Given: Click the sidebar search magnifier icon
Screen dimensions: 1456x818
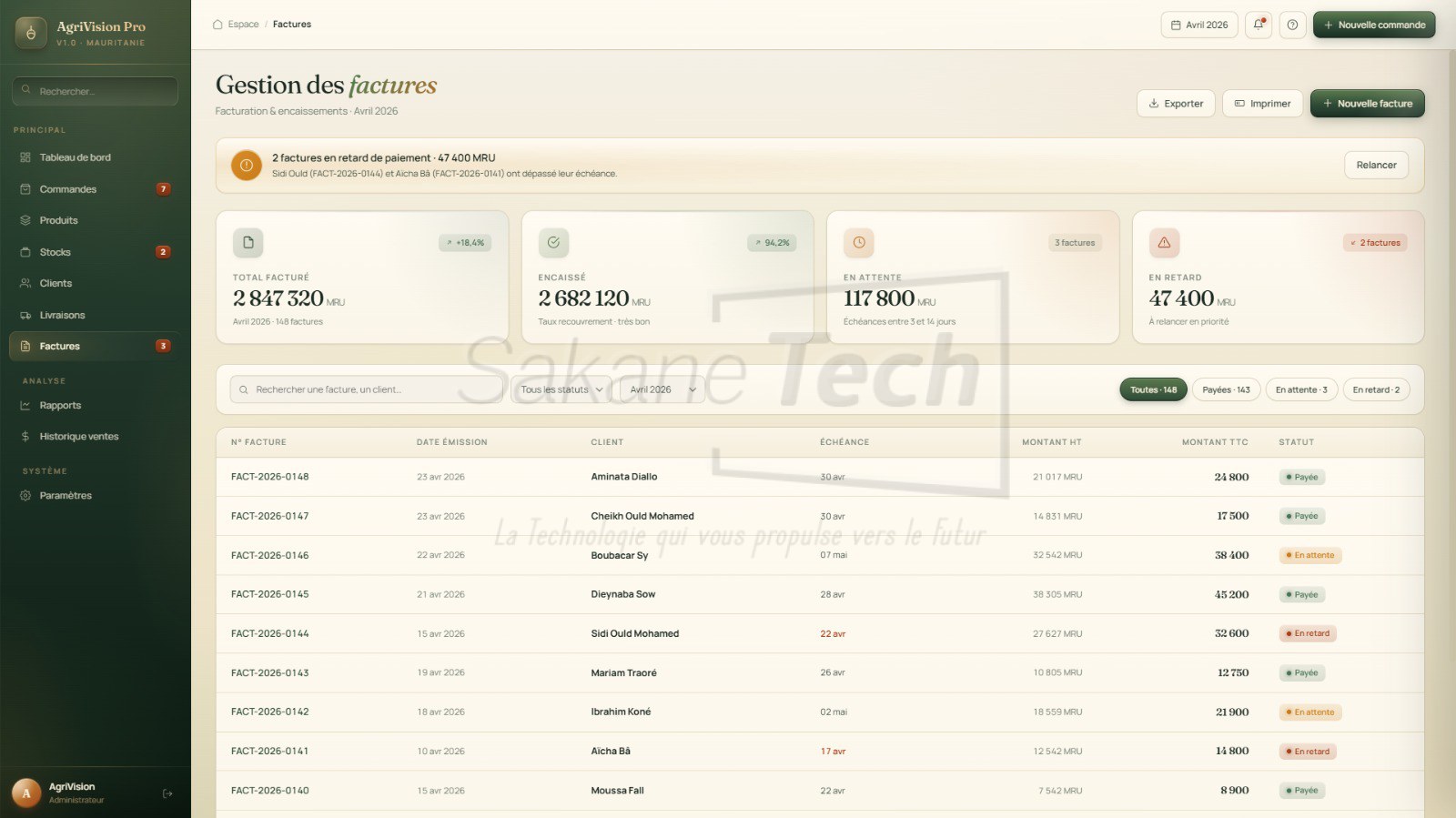Looking at the screenshot, I should pyautogui.click(x=26, y=90).
